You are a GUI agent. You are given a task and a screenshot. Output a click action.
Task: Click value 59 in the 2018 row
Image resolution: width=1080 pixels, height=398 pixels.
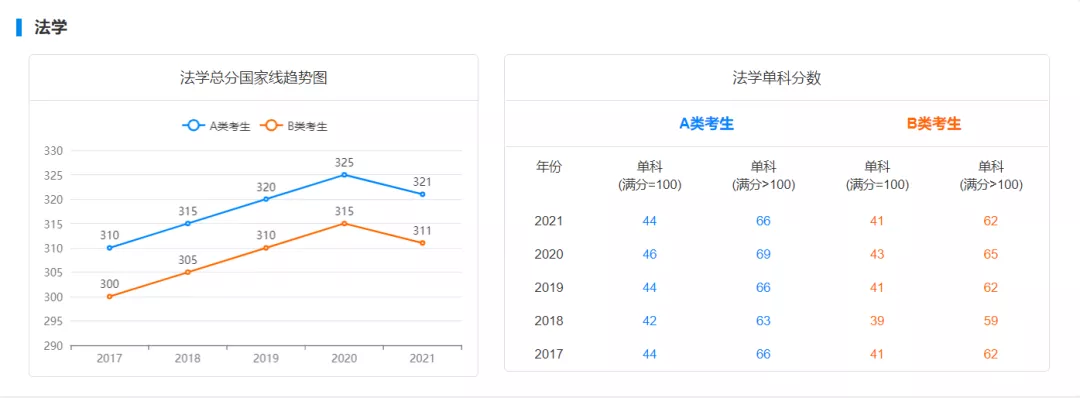coord(990,321)
